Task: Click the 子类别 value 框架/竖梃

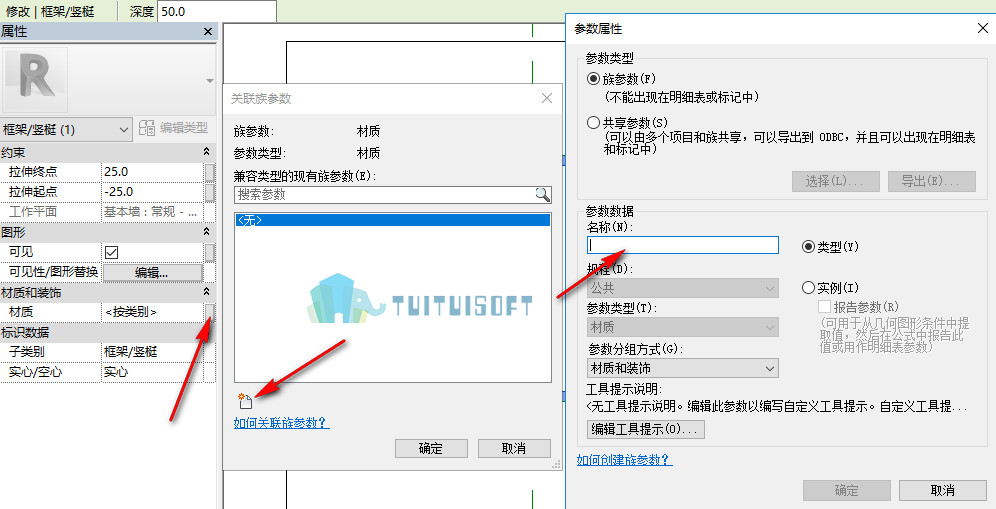Action: click(152, 352)
